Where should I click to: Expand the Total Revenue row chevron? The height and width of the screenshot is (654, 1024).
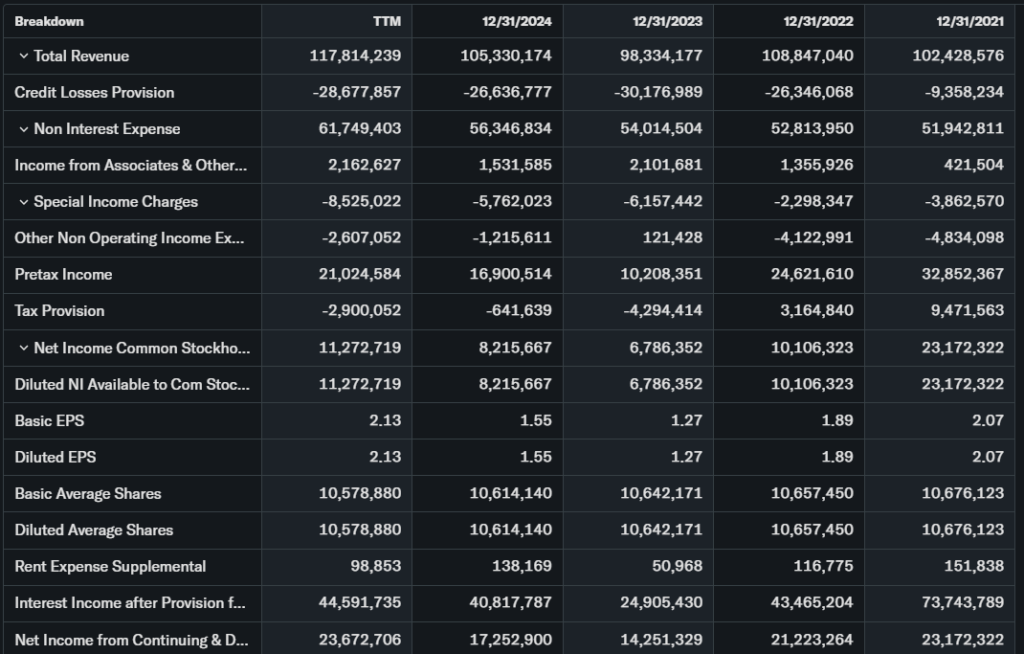pyautogui.click(x=23, y=56)
